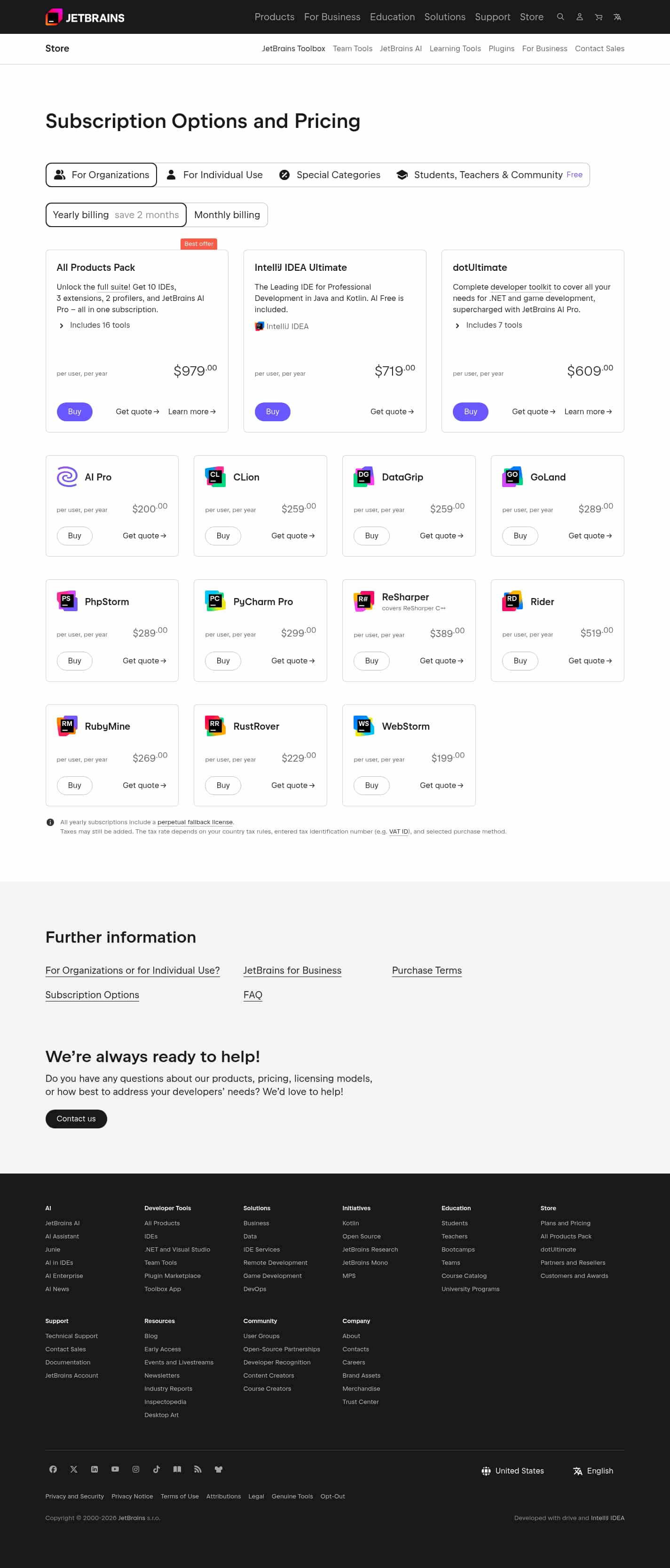Click the small IntelliJ IDEA icon
This screenshot has height=1568, width=670.
coord(259,326)
